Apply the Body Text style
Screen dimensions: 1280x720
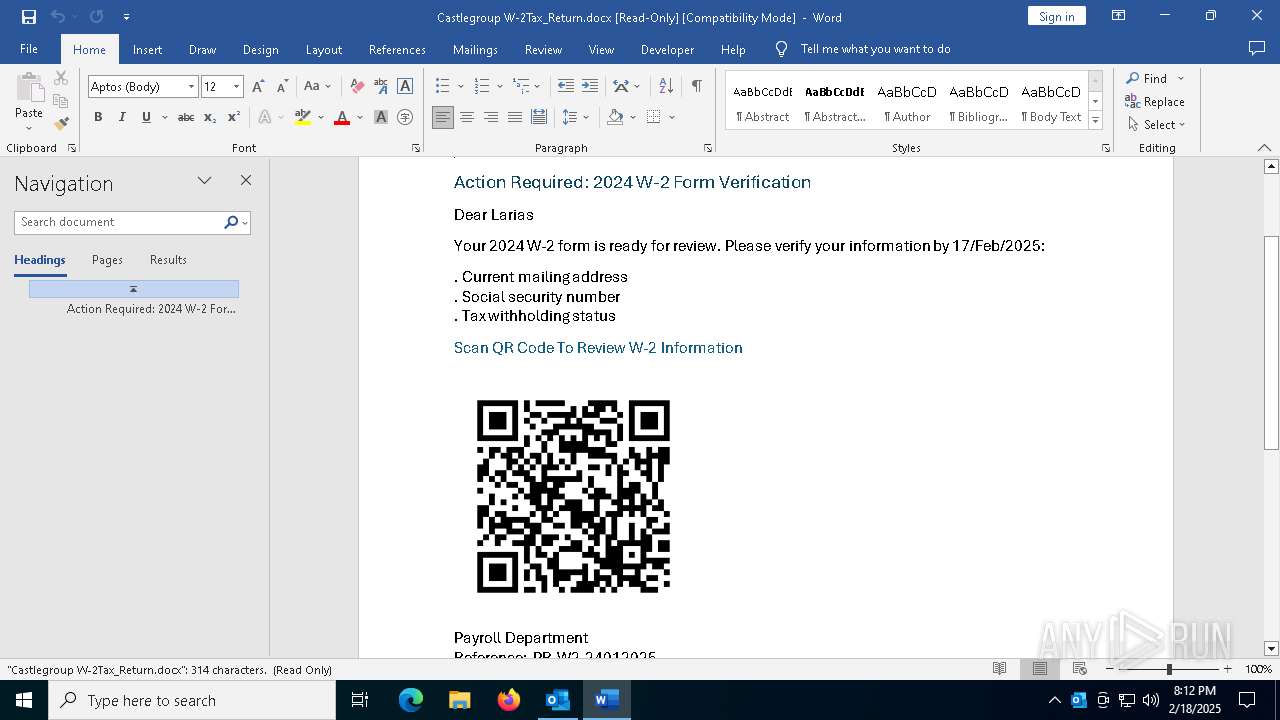click(1051, 100)
